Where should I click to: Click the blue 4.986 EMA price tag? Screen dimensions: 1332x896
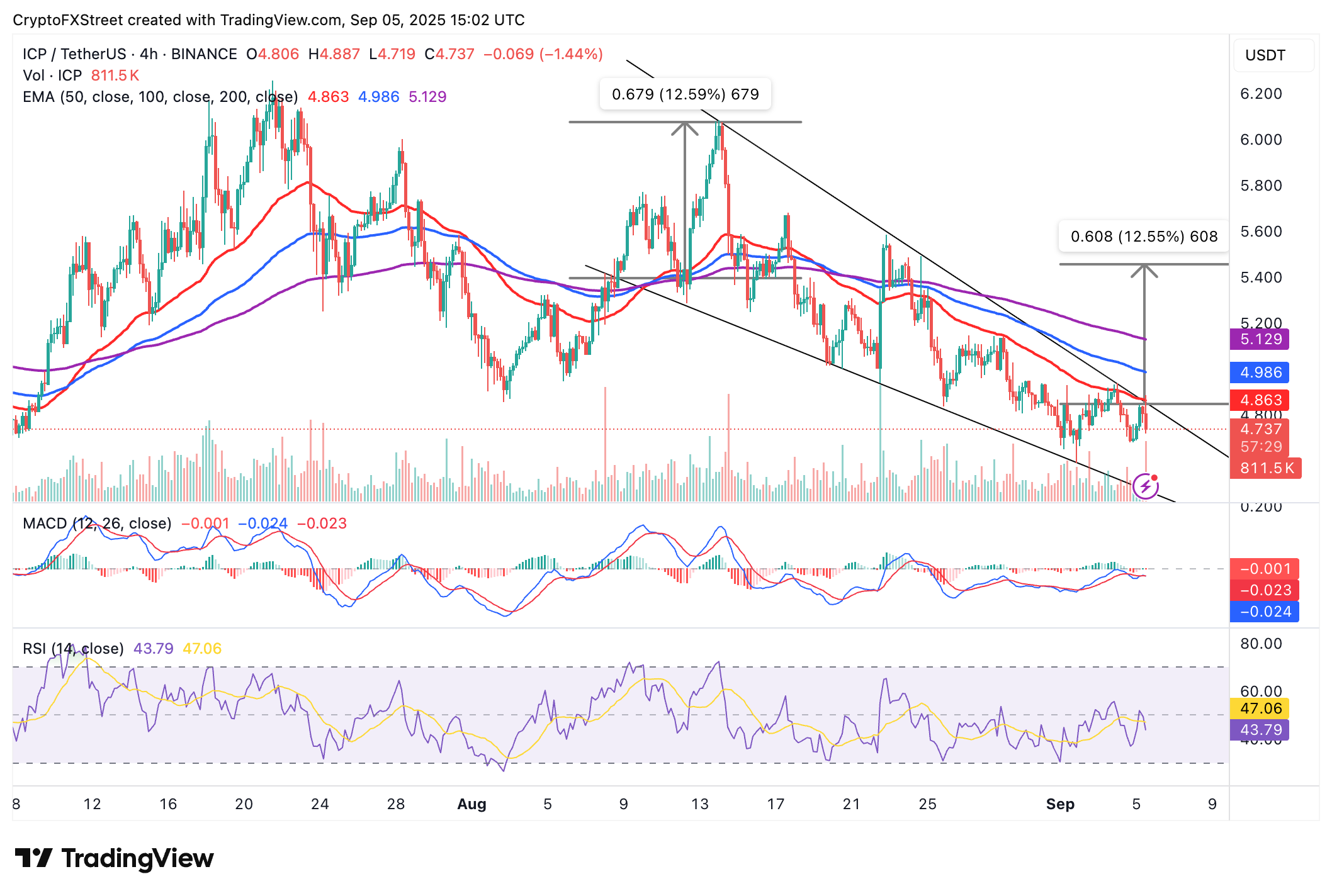coord(1260,372)
